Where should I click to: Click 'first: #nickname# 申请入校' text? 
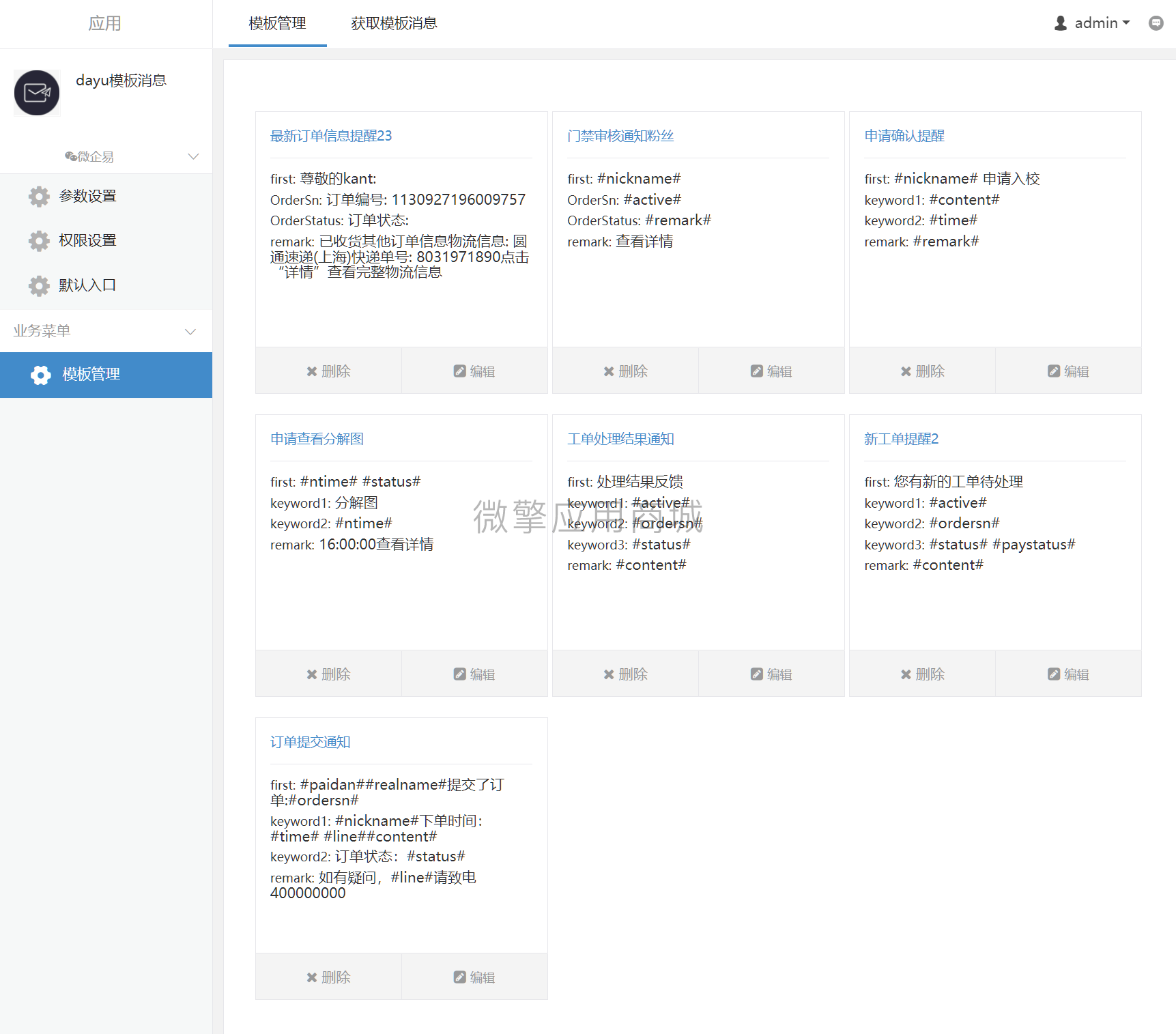(x=951, y=179)
